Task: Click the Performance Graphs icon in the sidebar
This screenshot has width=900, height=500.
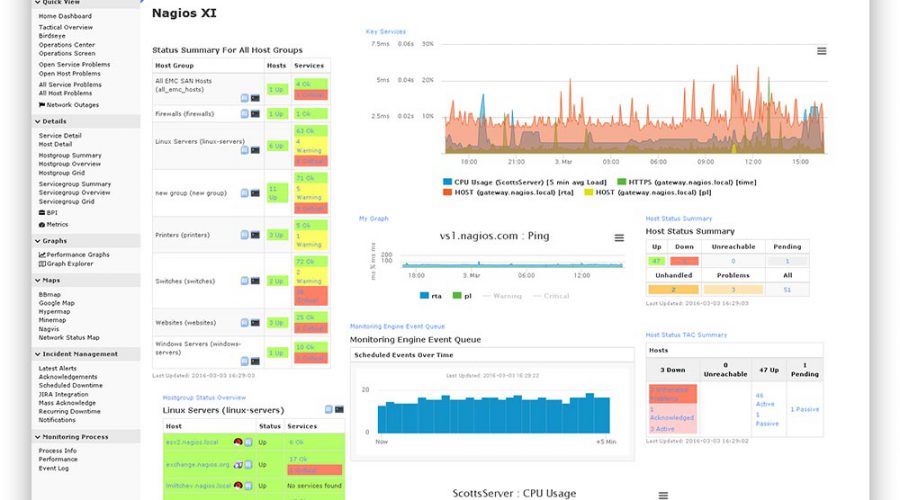Action: tap(42, 255)
